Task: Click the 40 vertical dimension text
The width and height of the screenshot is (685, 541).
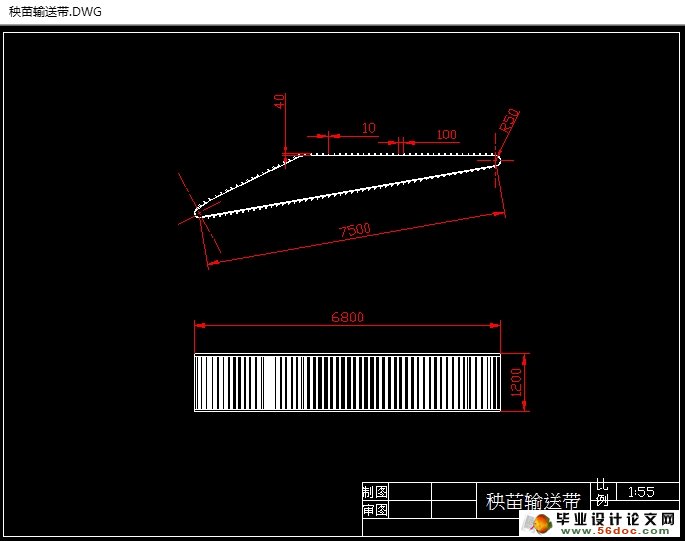Action: click(x=279, y=101)
